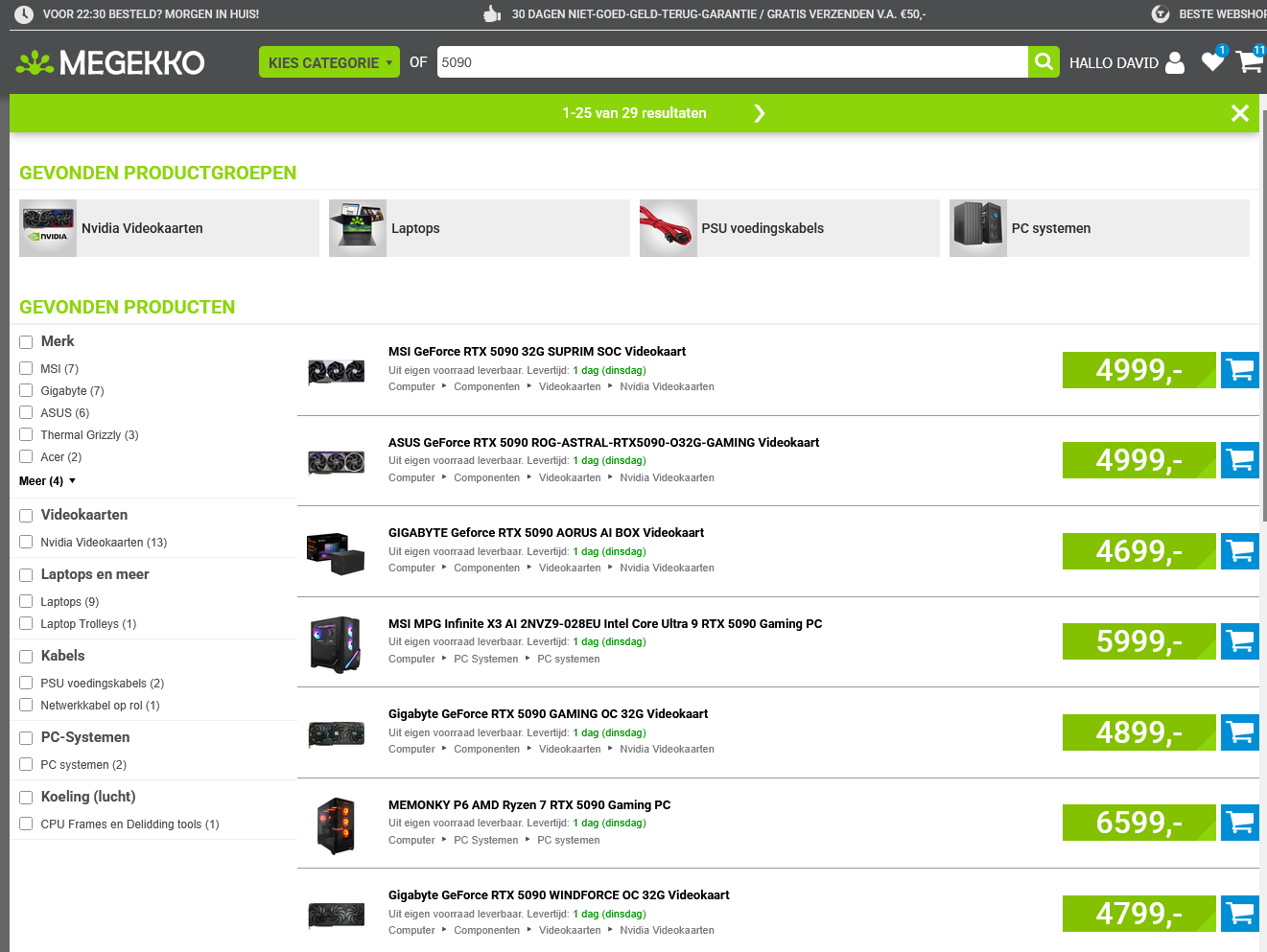The width and height of the screenshot is (1267, 952).
Task: Filter results by Gigabyte brand
Action: 26,390
